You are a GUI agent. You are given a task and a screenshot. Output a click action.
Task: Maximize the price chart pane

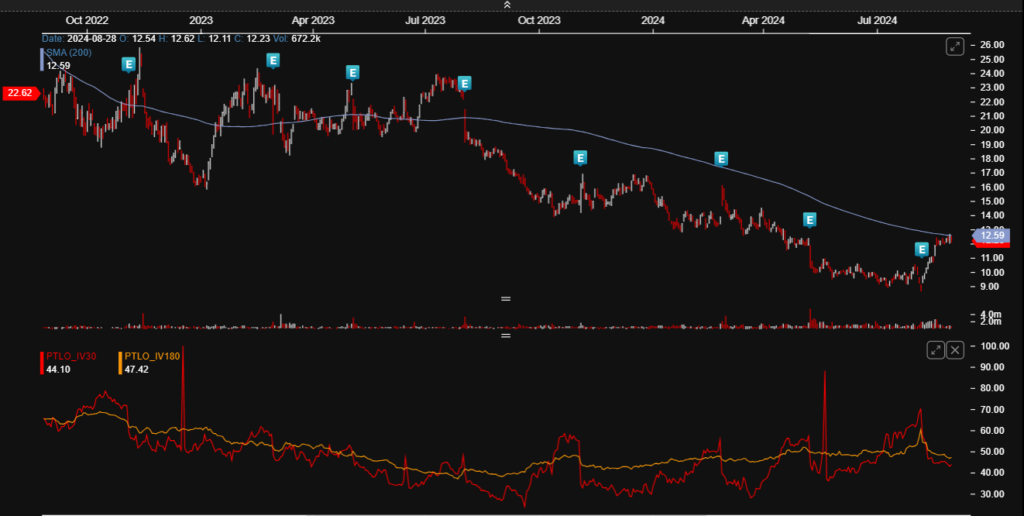(x=955, y=46)
